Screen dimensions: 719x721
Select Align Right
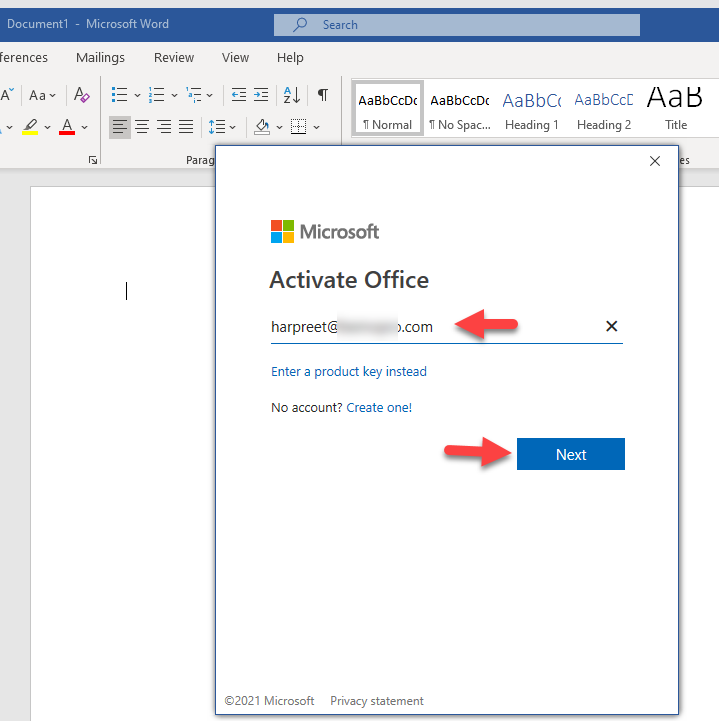[164, 126]
